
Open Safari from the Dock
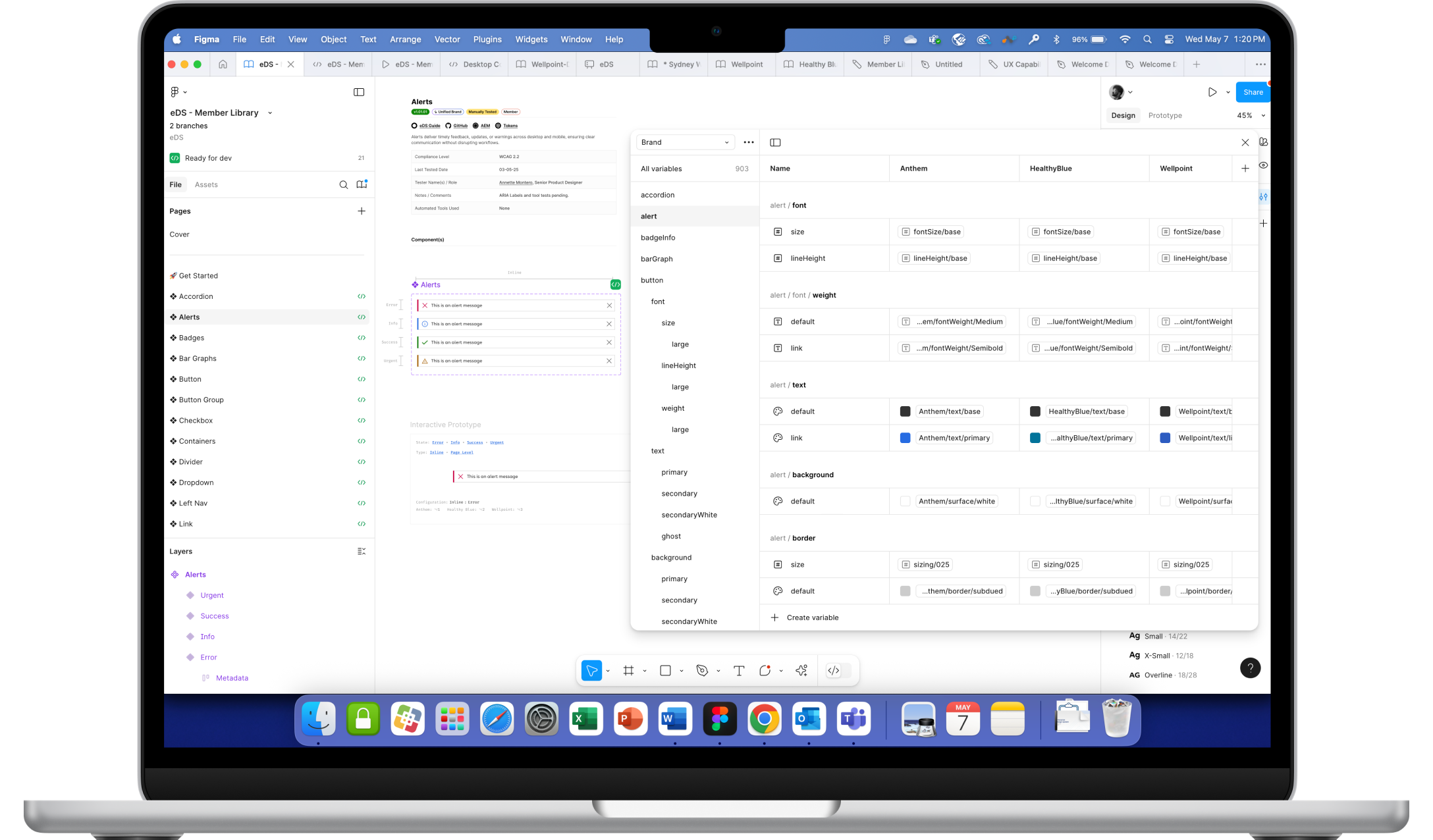pos(497,719)
